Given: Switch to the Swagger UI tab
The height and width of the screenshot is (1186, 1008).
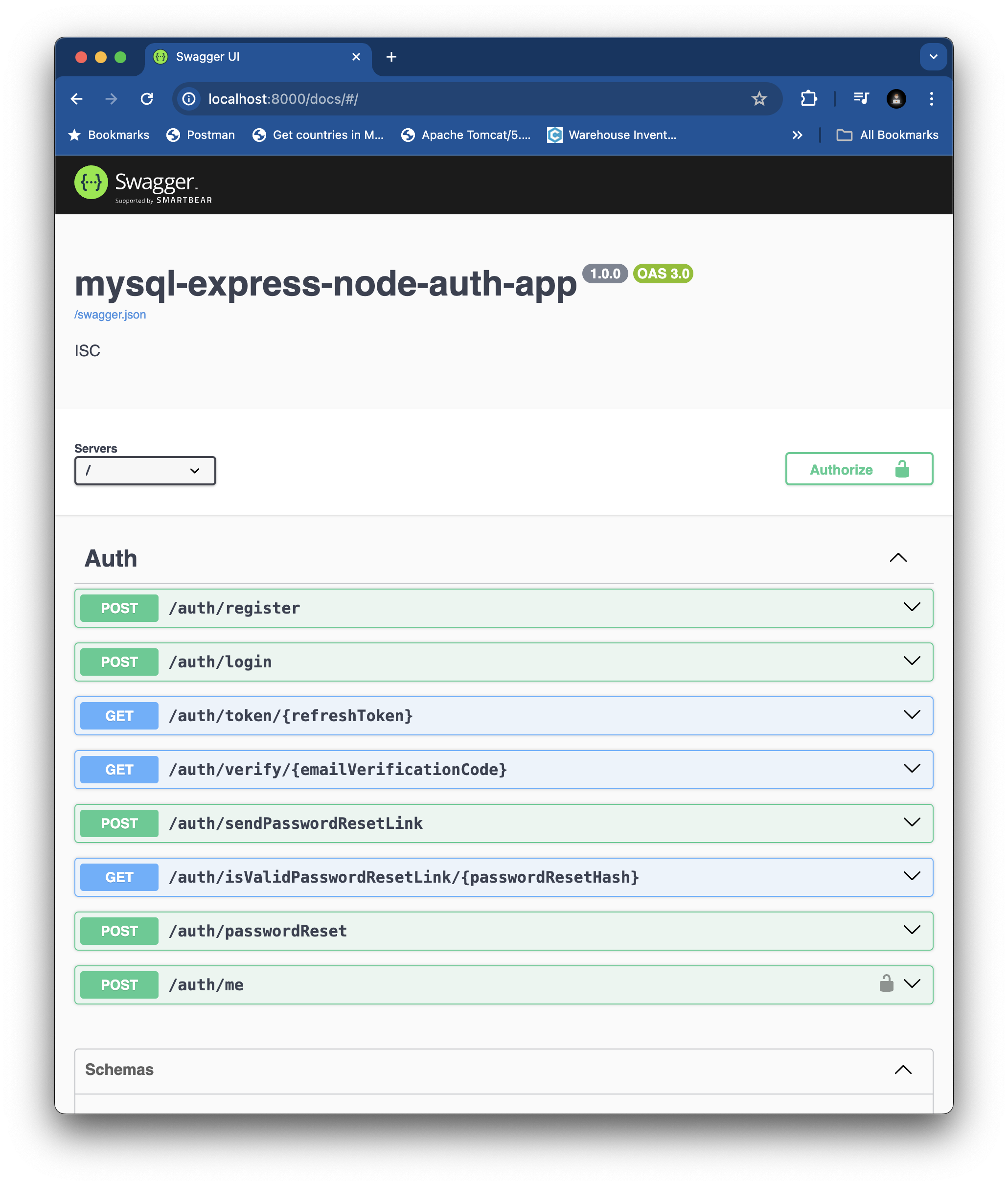Looking at the screenshot, I should 258,57.
